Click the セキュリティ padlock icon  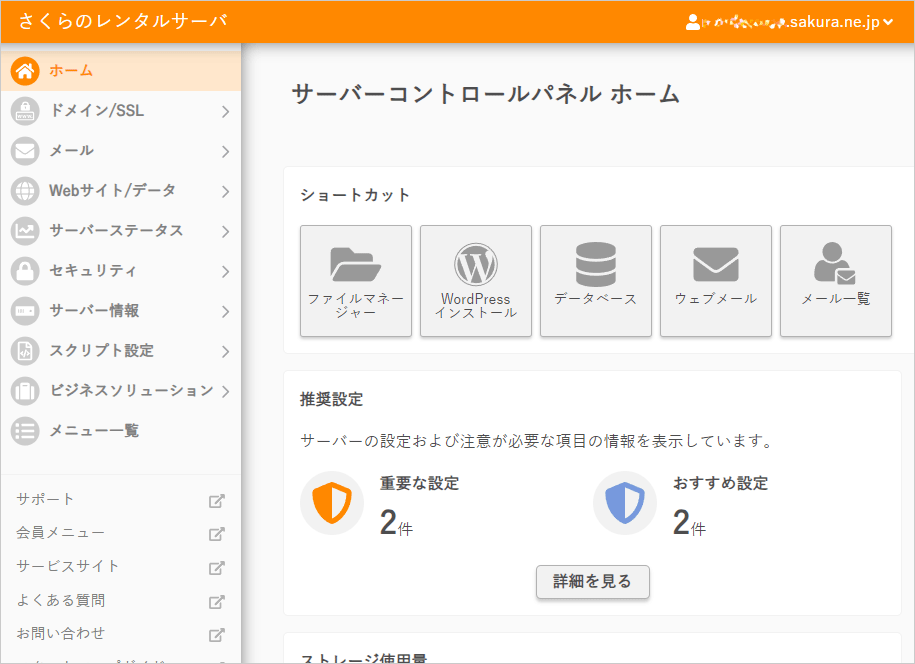pyautogui.click(x=25, y=271)
